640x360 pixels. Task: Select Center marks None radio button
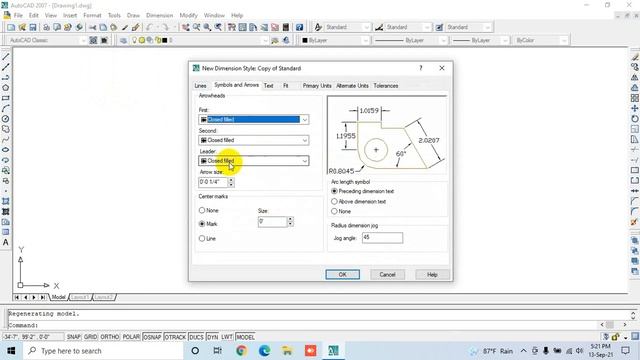point(202,211)
